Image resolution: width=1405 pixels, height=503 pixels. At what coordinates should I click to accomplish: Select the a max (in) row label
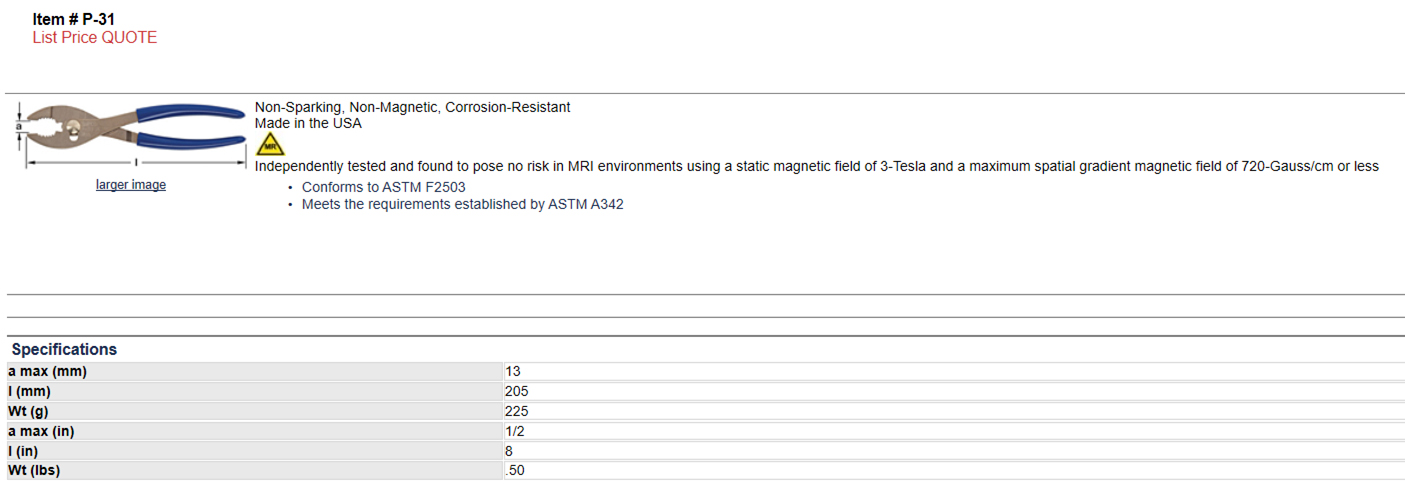click(254, 431)
